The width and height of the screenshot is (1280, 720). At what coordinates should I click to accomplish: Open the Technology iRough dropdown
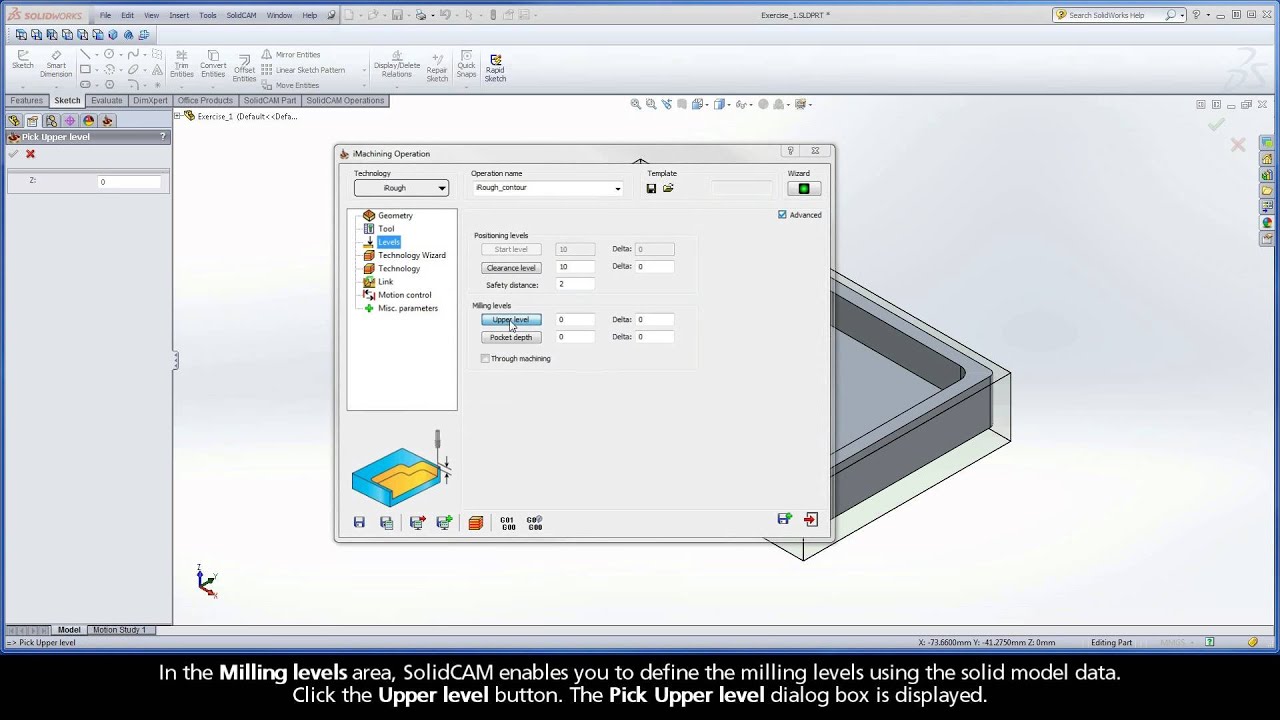click(x=401, y=188)
